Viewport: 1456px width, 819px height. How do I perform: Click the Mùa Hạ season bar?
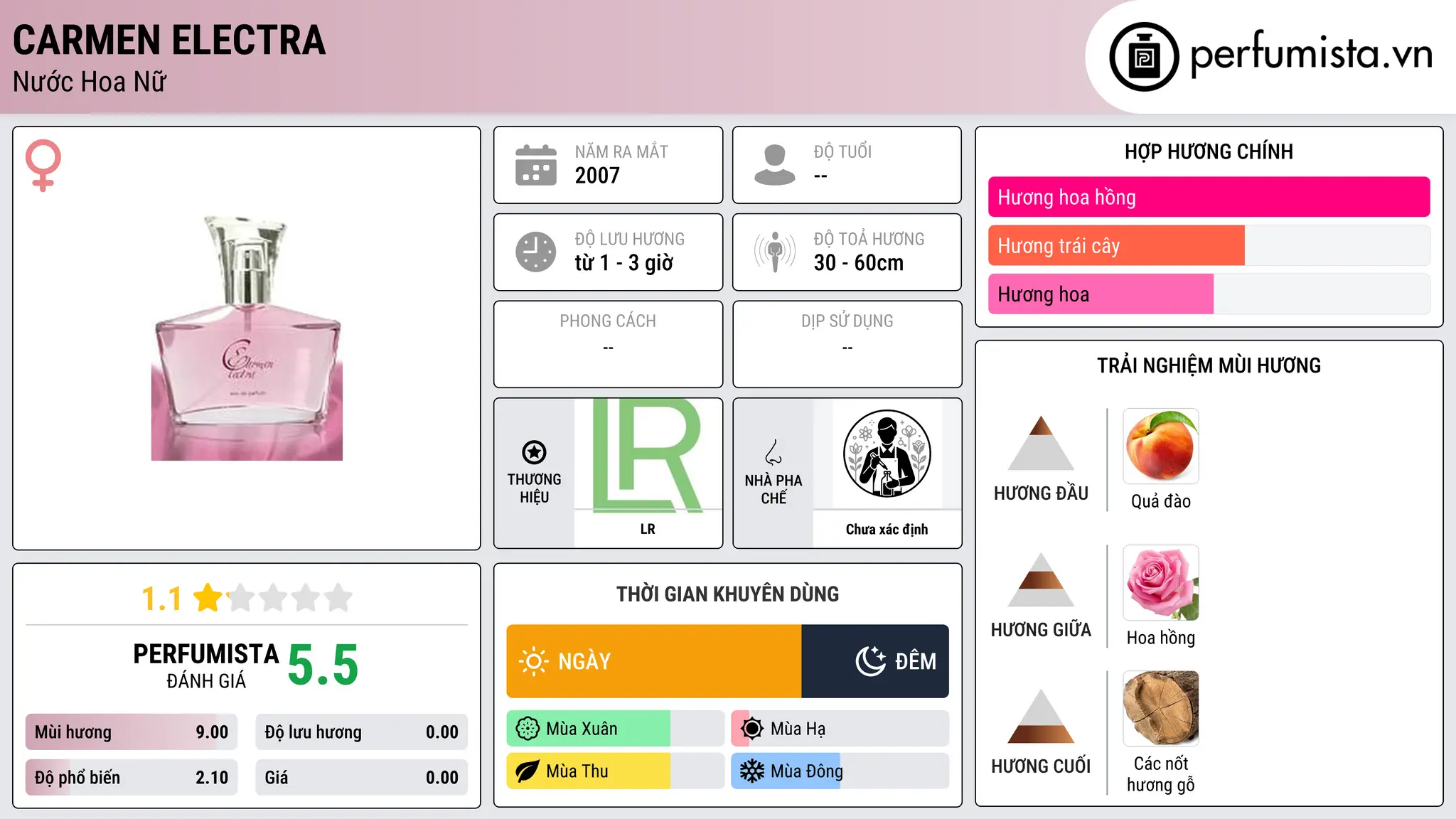click(840, 729)
